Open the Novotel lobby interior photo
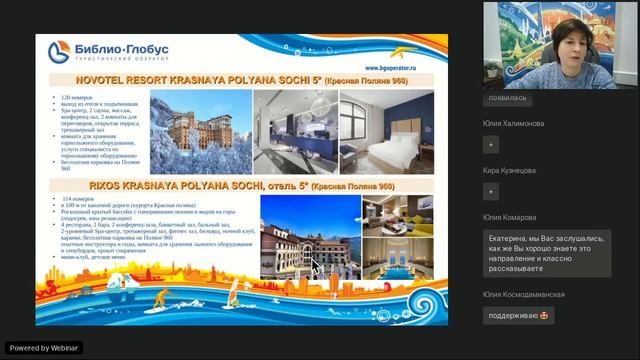Viewport: 640px width, 360px height. point(296,132)
